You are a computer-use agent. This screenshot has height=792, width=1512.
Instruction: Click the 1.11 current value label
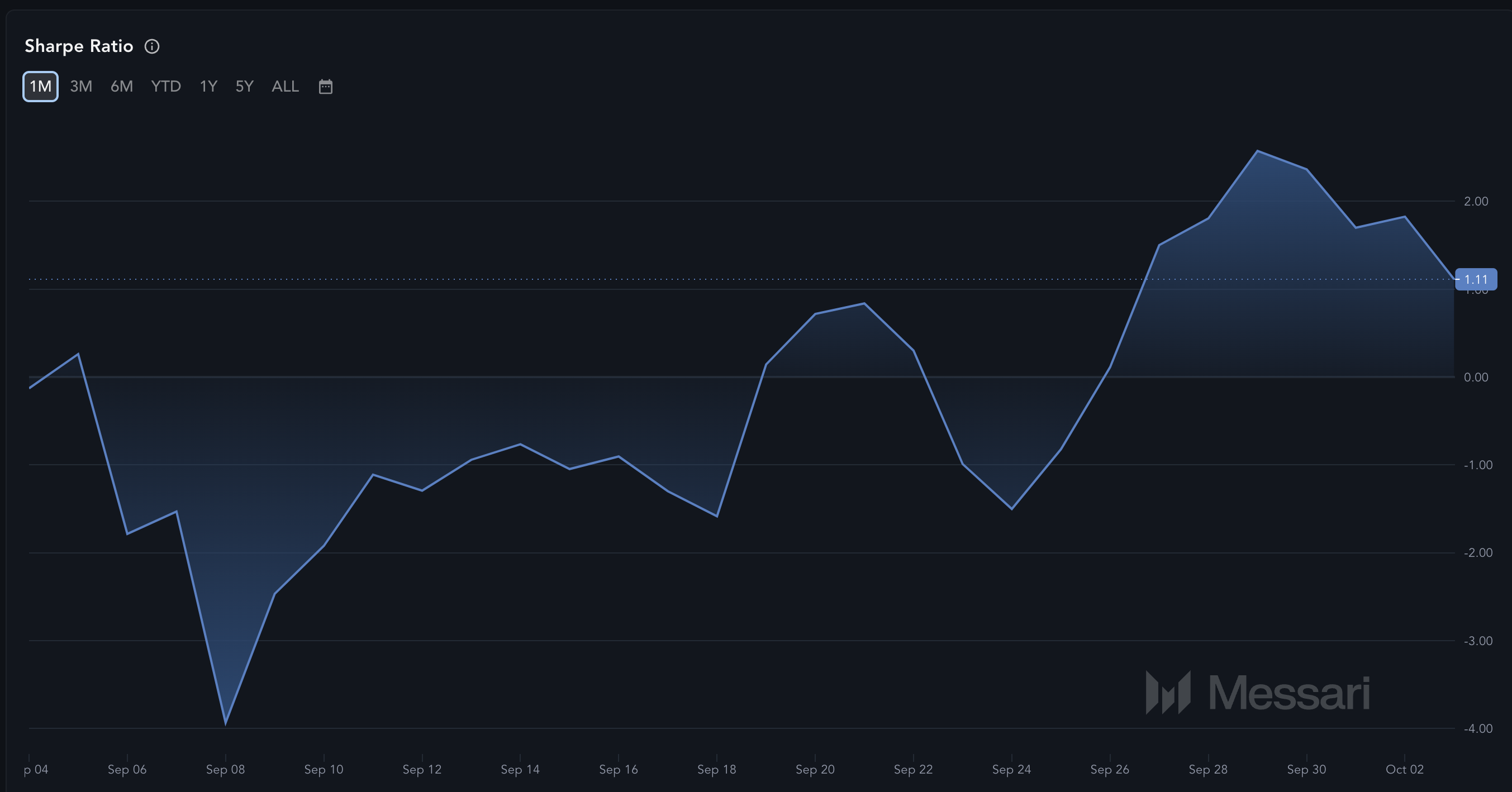point(1476,279)
